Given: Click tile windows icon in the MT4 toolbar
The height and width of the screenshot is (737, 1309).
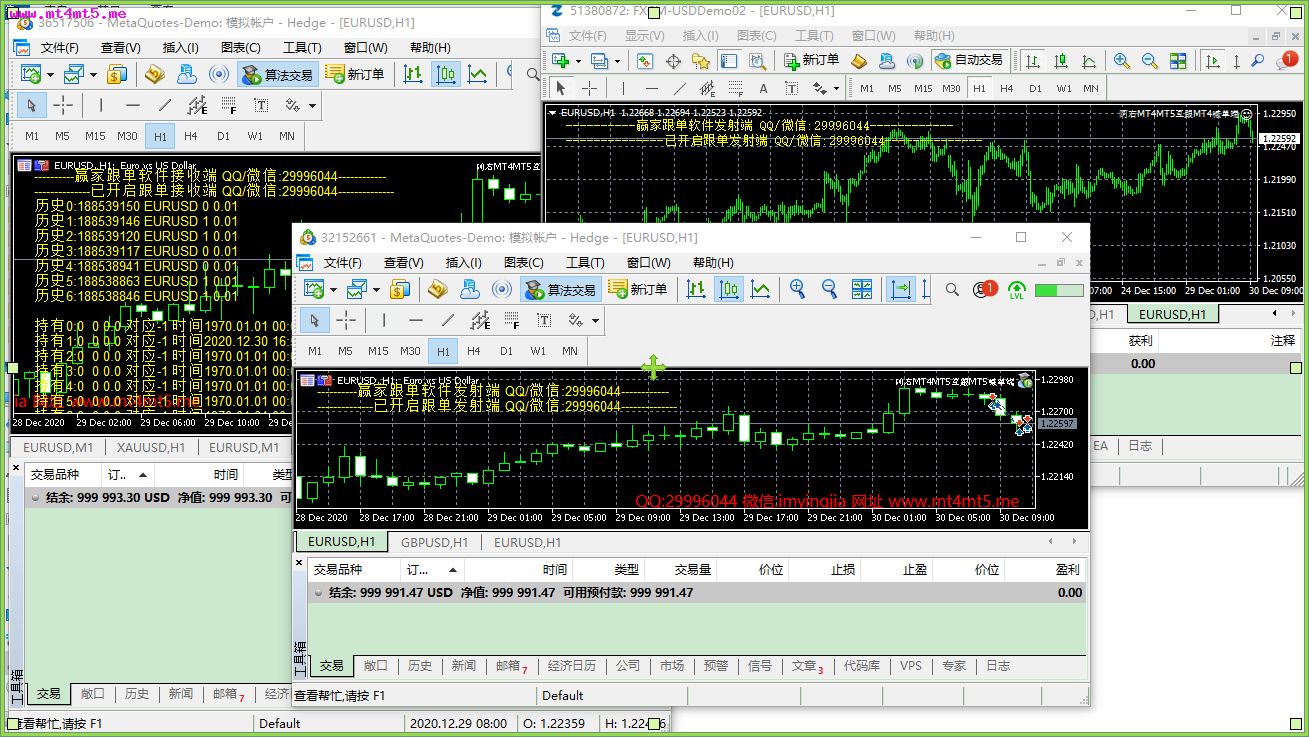Looking at the screenshot, I should tap(1178, 60).
